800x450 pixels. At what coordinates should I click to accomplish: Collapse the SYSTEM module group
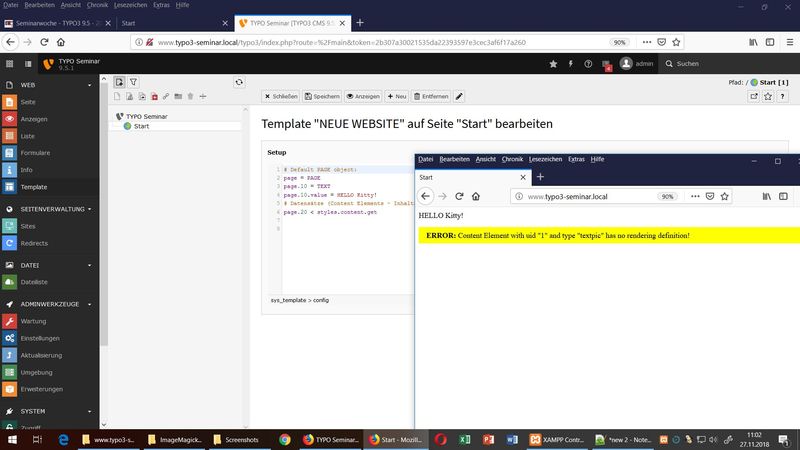pyautogui.click(x=89, y=411)
